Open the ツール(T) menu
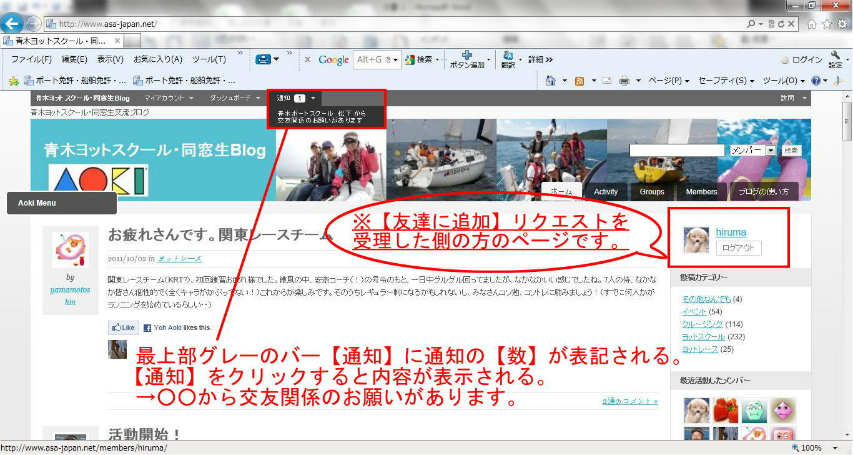 [x=209, y=59]
